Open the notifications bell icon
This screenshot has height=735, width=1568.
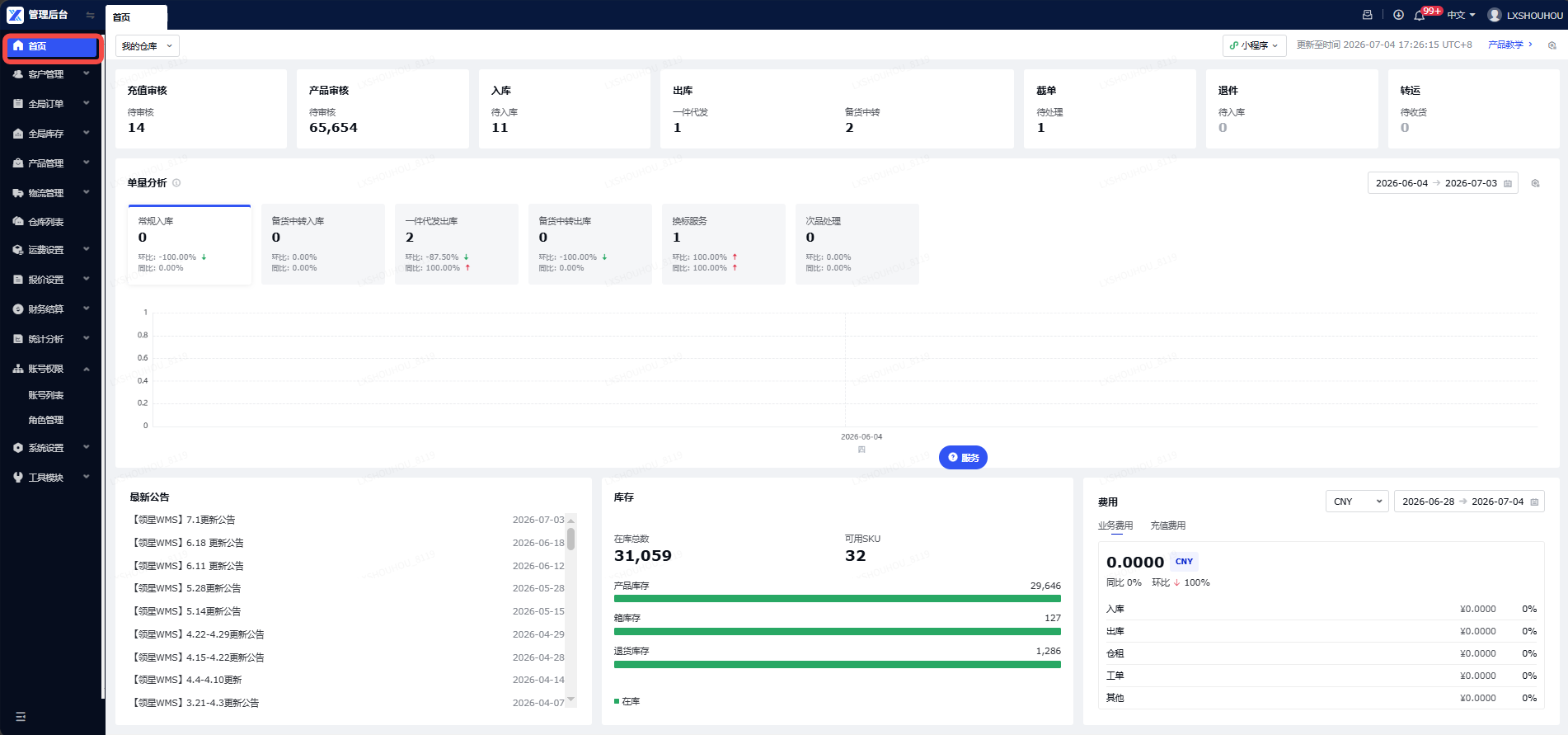pyautogui.click(x=1420, y=15)
